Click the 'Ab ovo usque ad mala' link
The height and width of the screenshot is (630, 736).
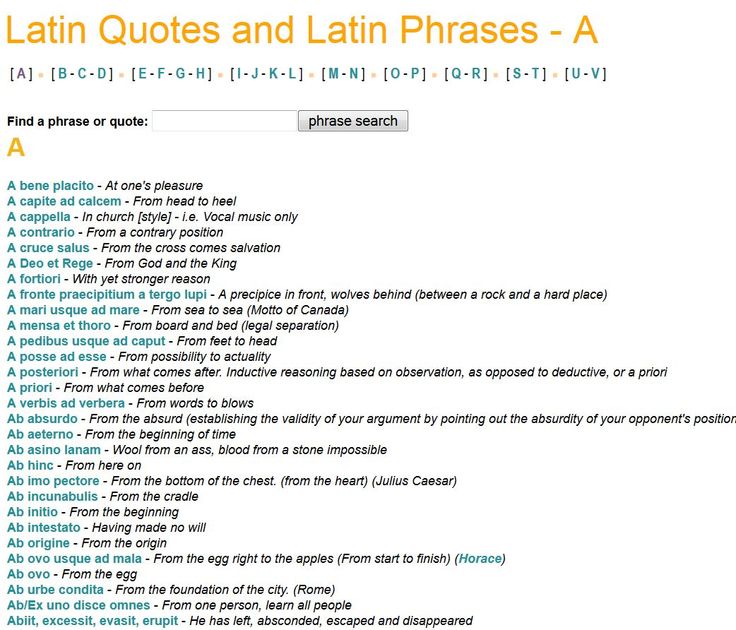tap(74, 559)
